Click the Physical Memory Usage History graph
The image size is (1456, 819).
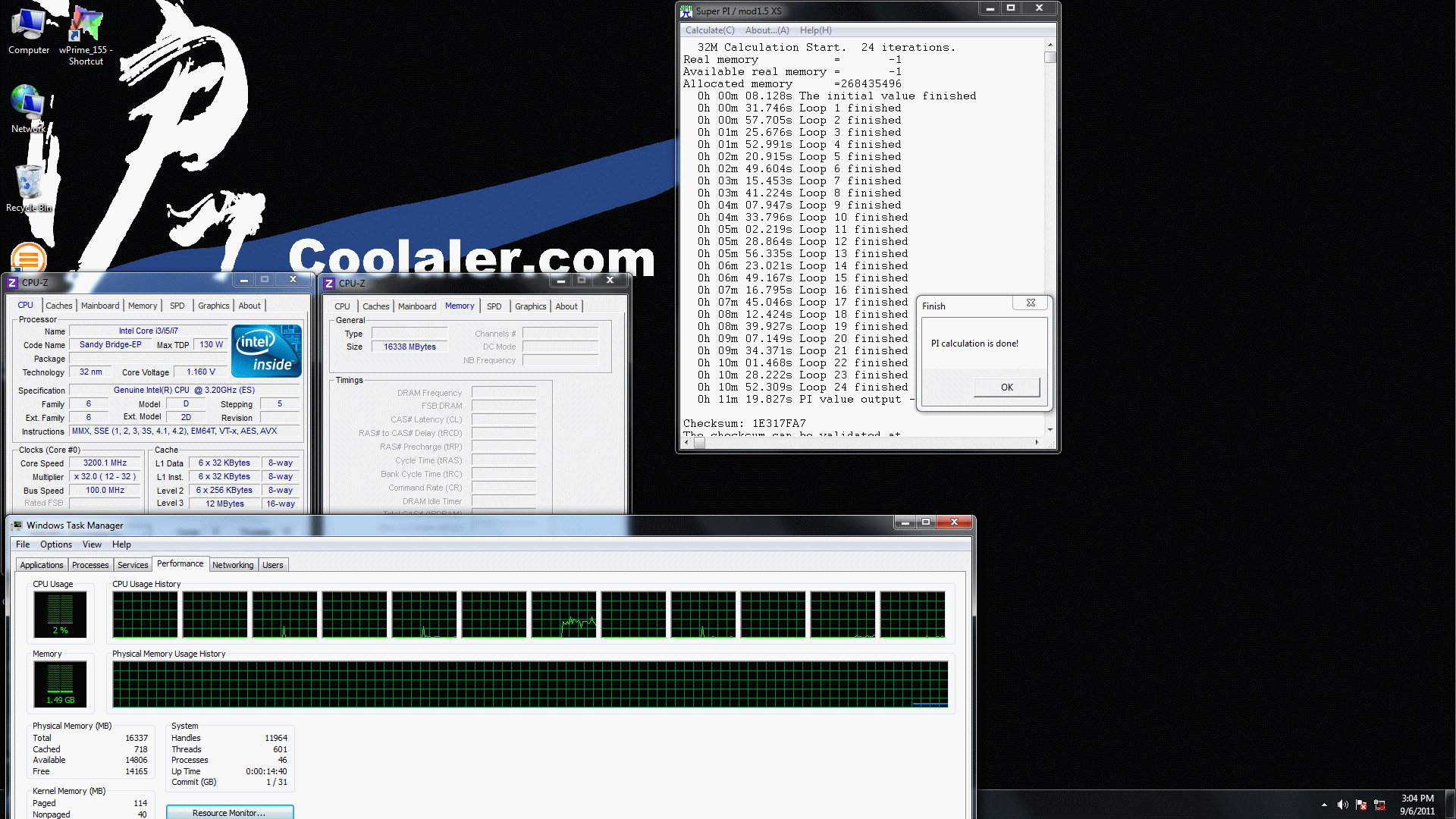coord(530,684)
